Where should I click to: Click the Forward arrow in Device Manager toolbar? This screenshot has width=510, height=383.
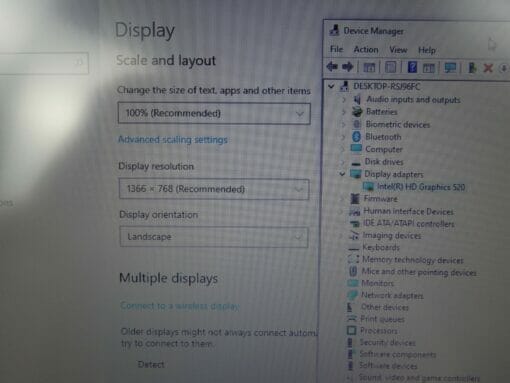point(348,67)
